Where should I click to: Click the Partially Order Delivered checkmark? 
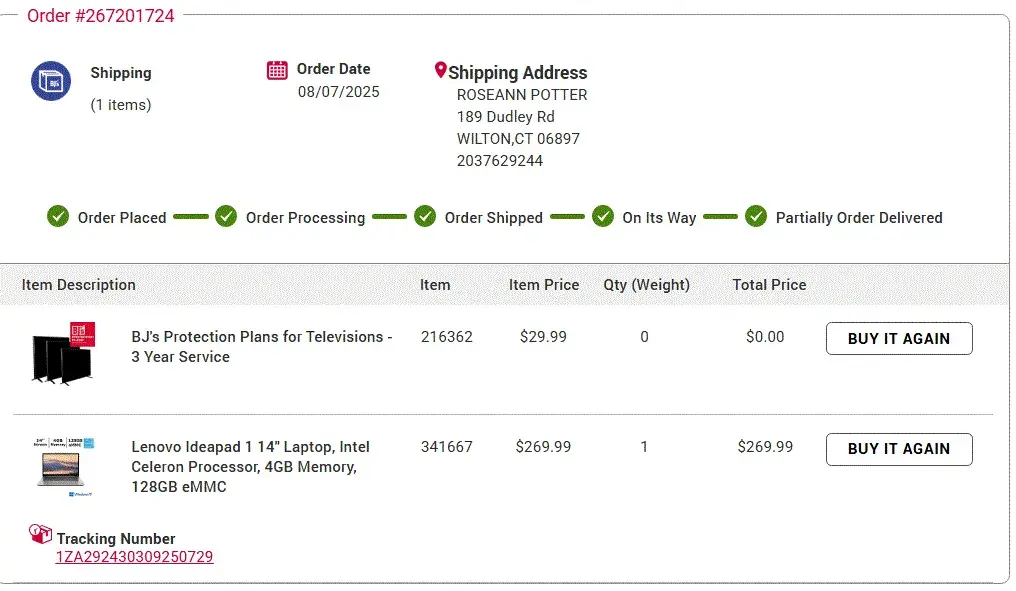pos(756,216)
